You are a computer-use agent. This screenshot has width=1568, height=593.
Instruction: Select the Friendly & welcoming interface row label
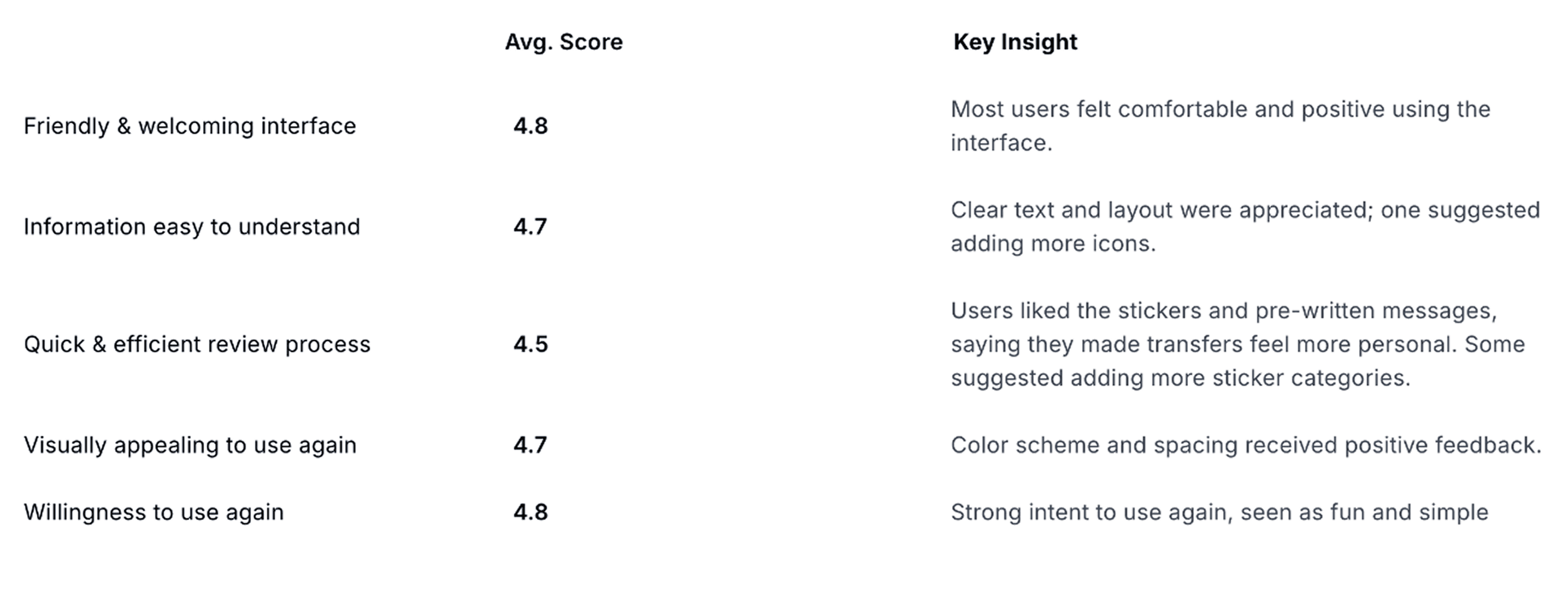coord(190,126)
